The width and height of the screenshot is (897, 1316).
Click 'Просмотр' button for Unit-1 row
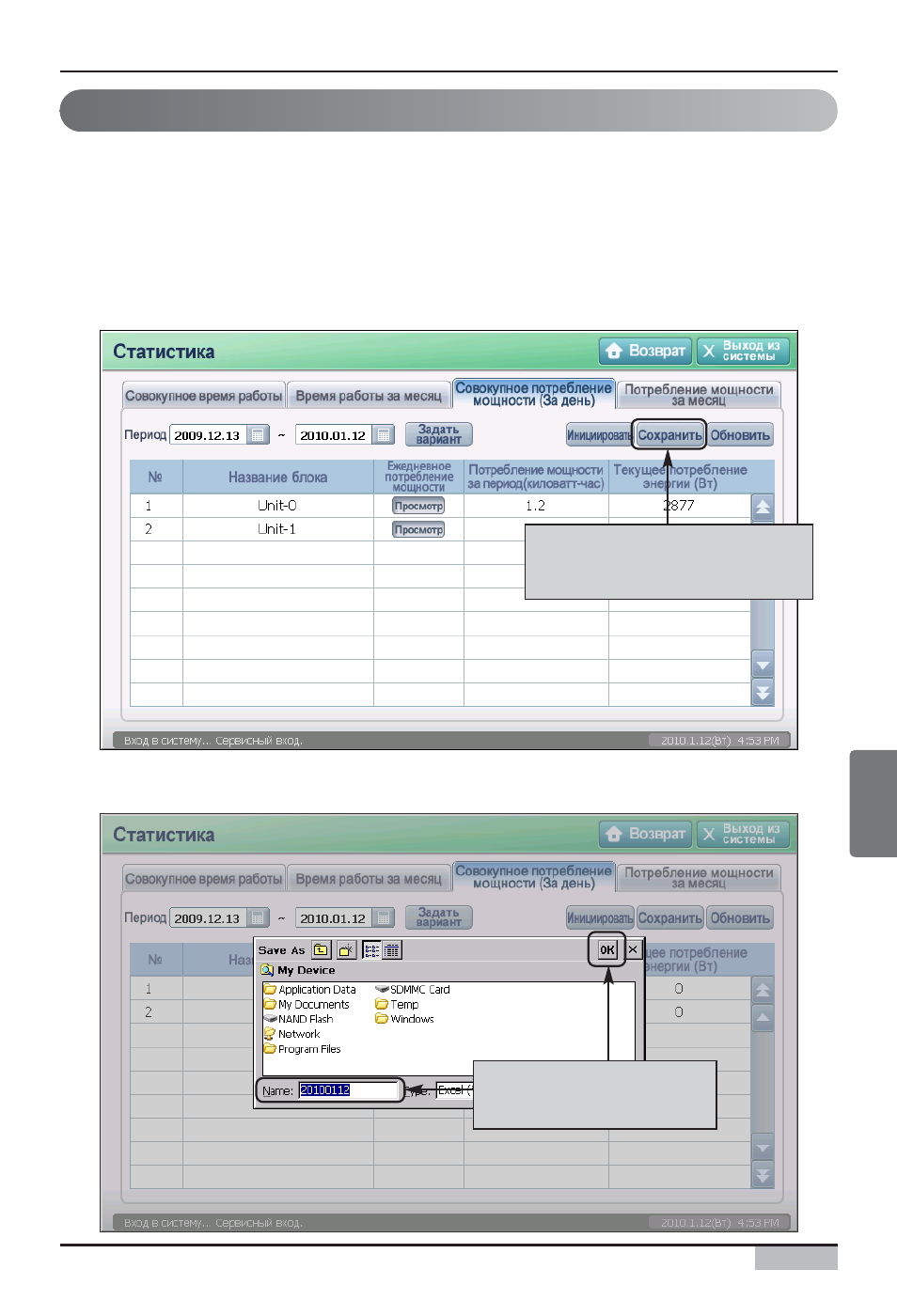[x=418, y=529]
